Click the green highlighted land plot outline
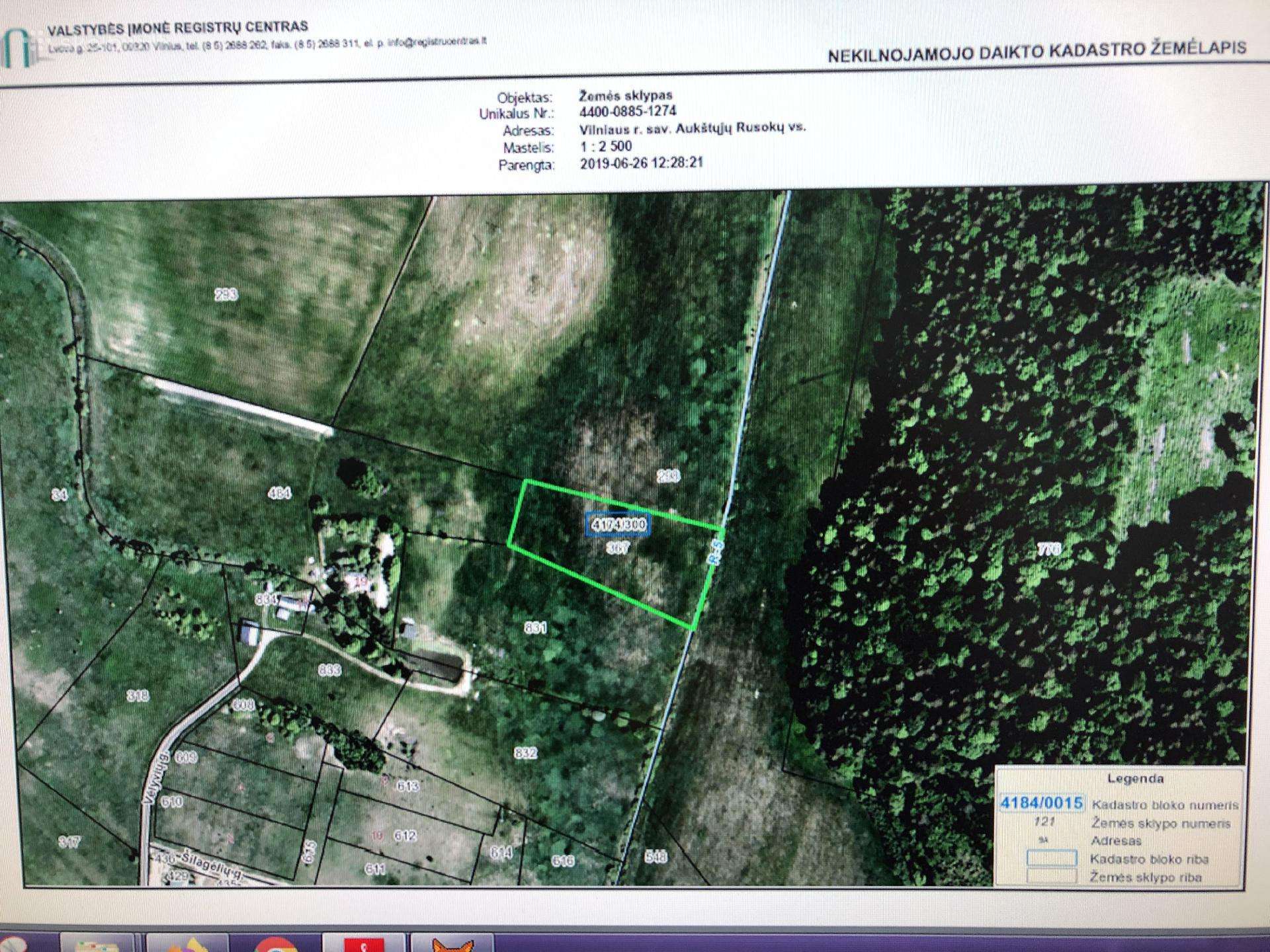The image size is (1270, 952). point(614,554)
